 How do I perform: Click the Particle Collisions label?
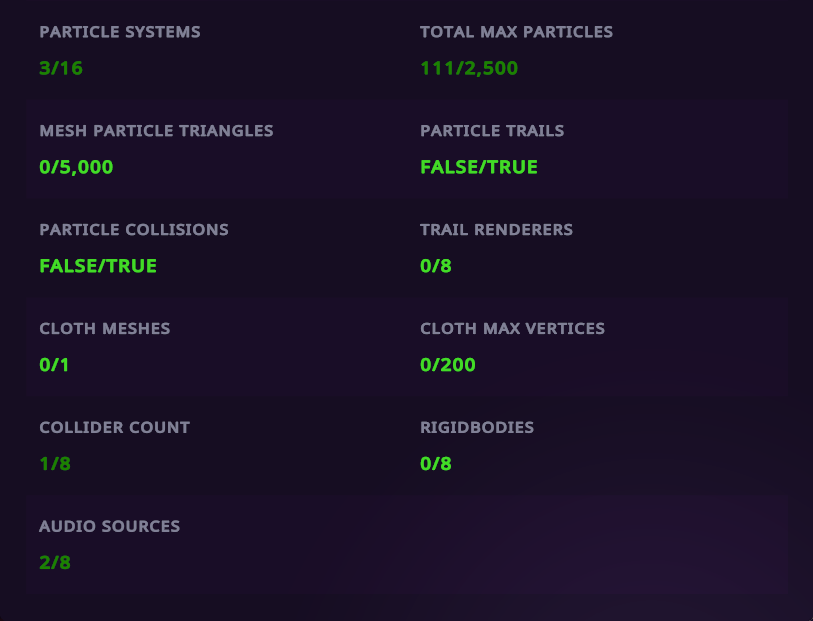pyautogui.click(x=134, y=230)
